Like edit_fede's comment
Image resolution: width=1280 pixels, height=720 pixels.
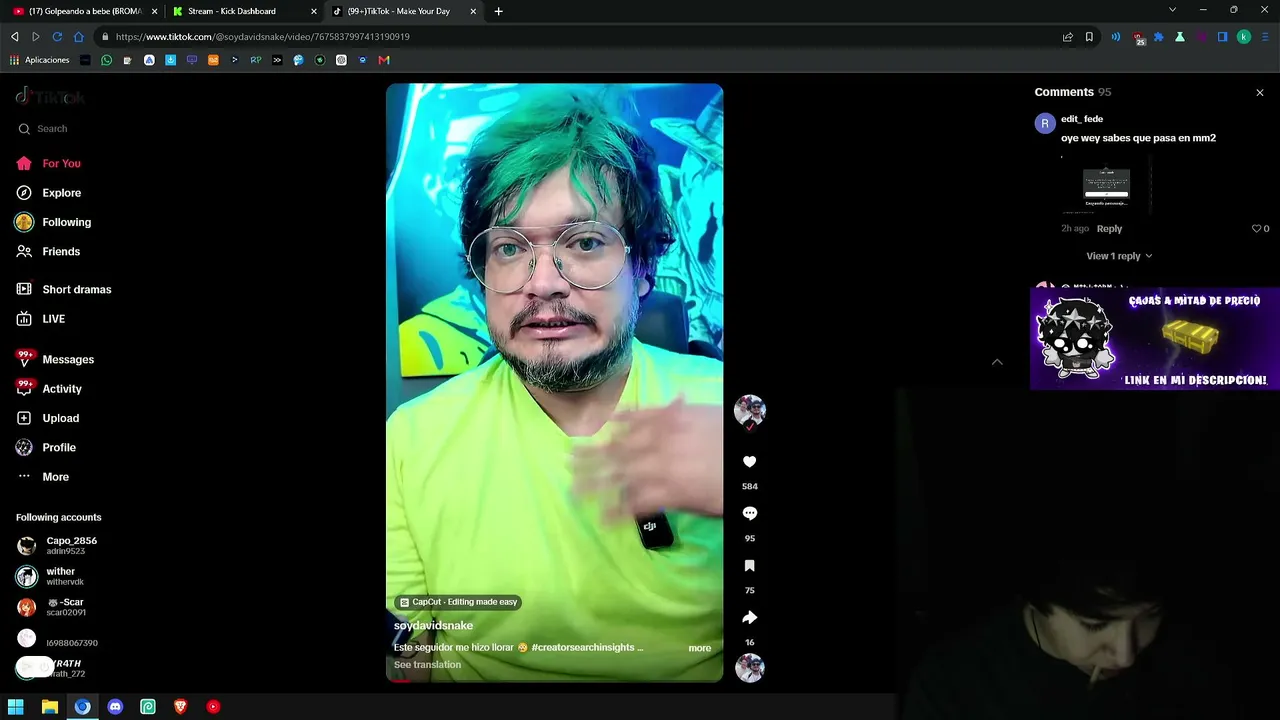point(1256,229)
